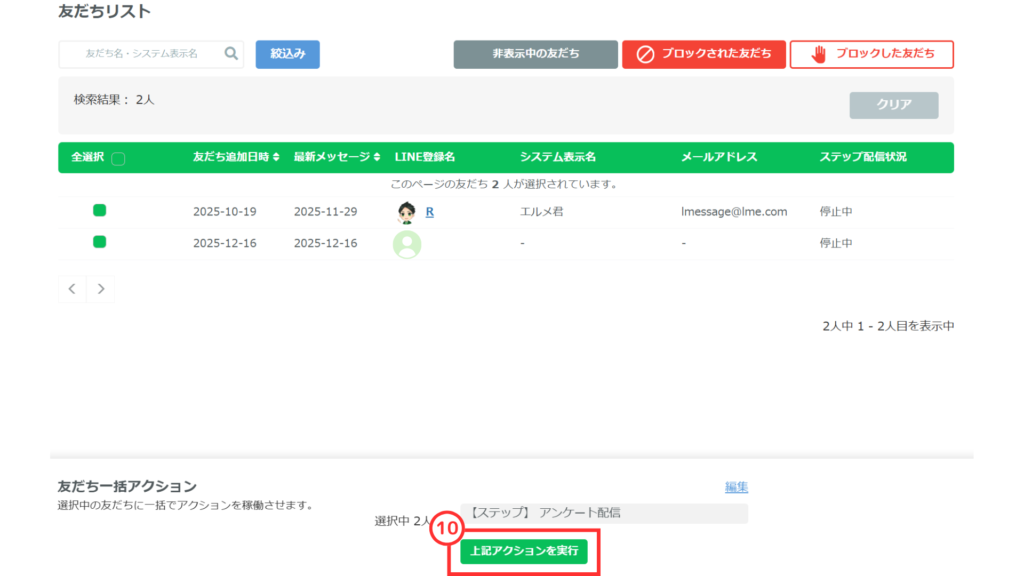Go to previous page with left chevron
1024x576 pixels.
pyautogui.click(x=72, y=289)
